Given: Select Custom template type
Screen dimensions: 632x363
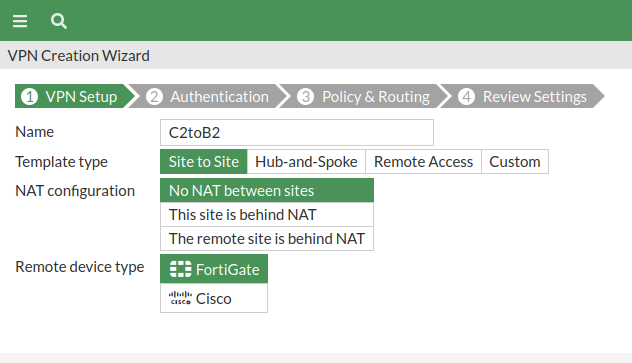Looking at the screenshot, I should (x=515, y=162).
